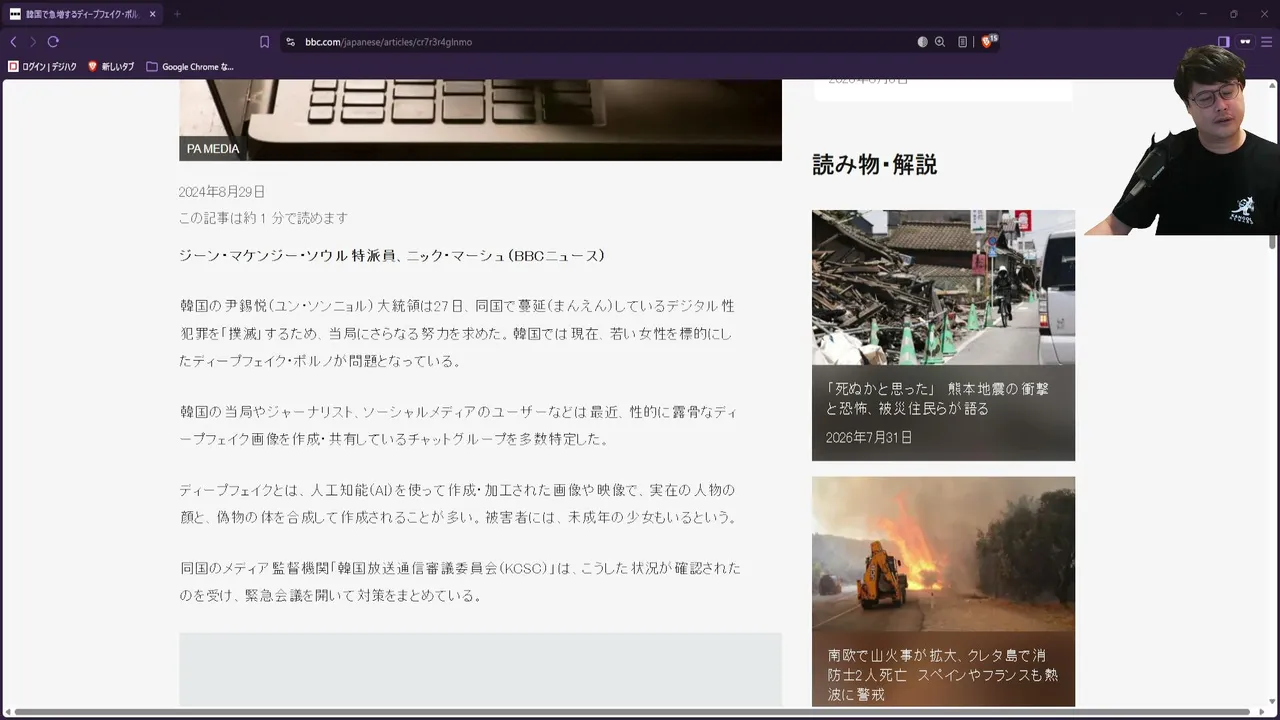Open the 熊本地震 collapsed house thumbnail
Viewport: 1280px width, 720px height.
coord(943,287)
